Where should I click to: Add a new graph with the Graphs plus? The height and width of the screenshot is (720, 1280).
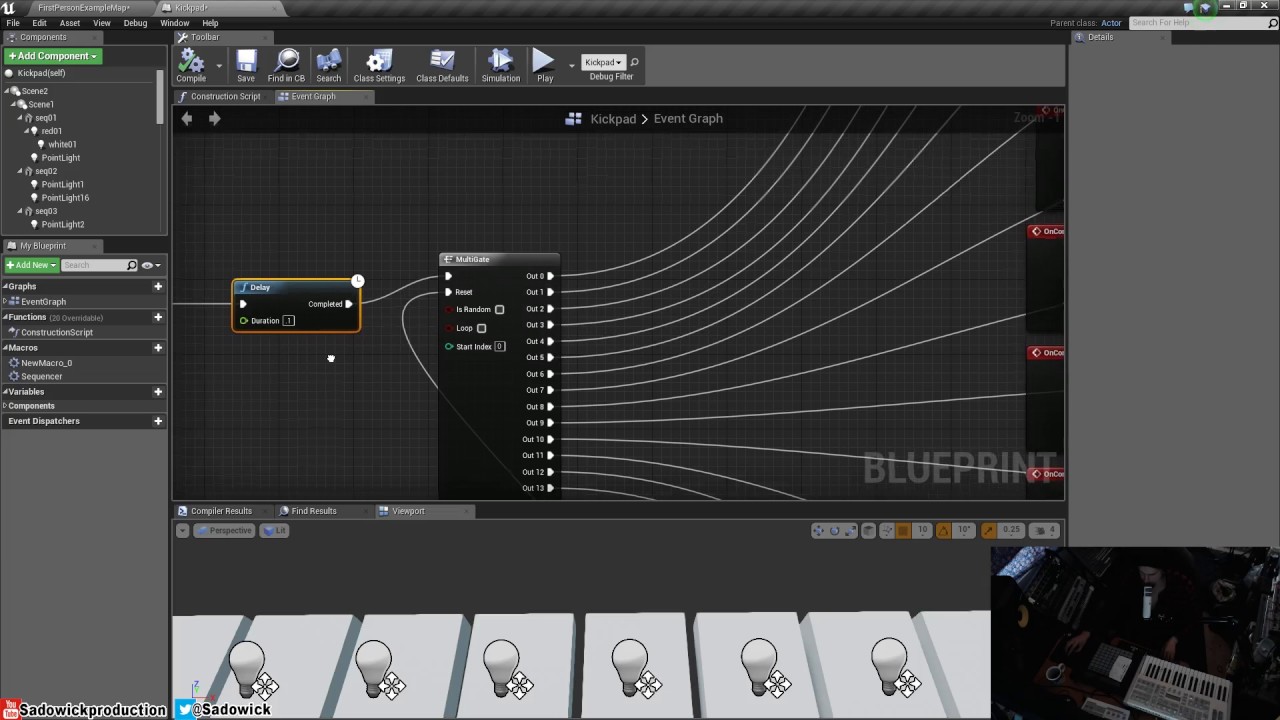tap(157, 286)
